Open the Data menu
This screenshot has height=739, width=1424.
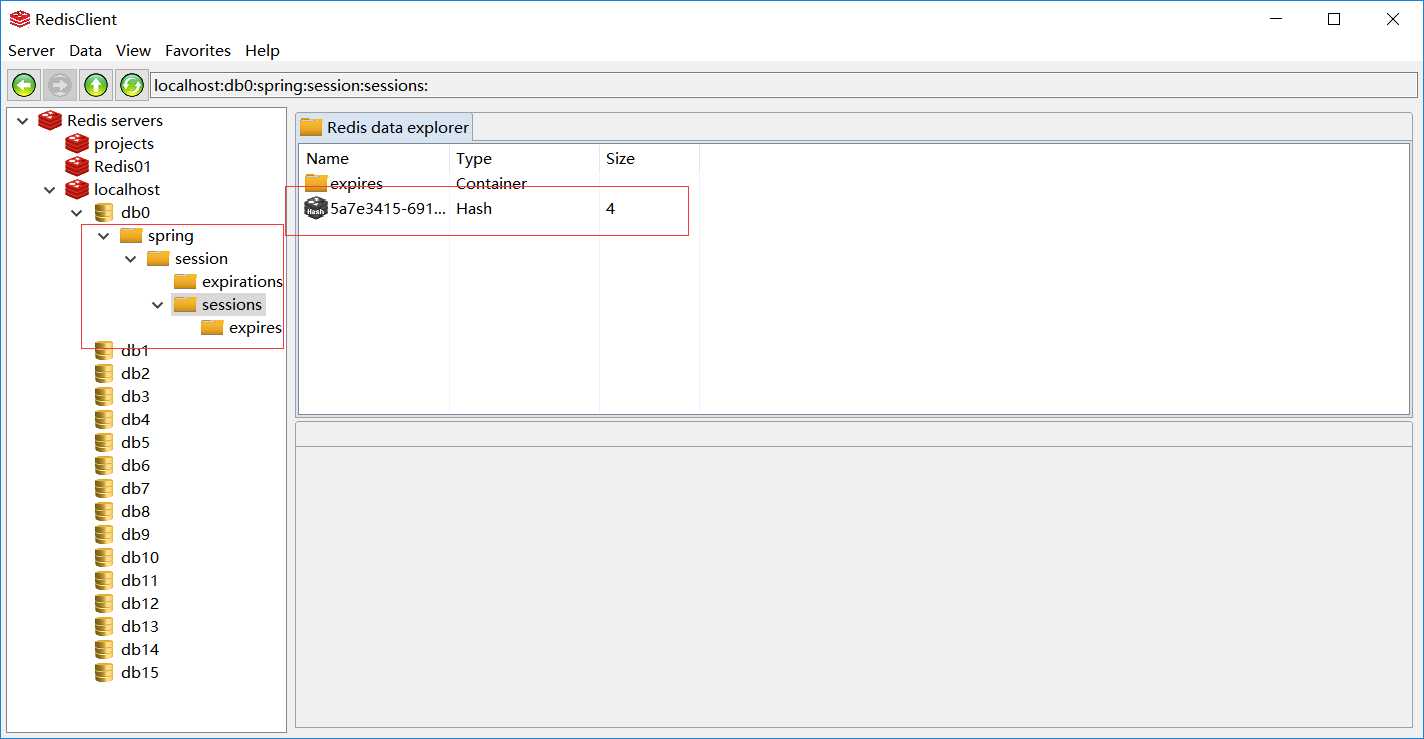(86, 50)
